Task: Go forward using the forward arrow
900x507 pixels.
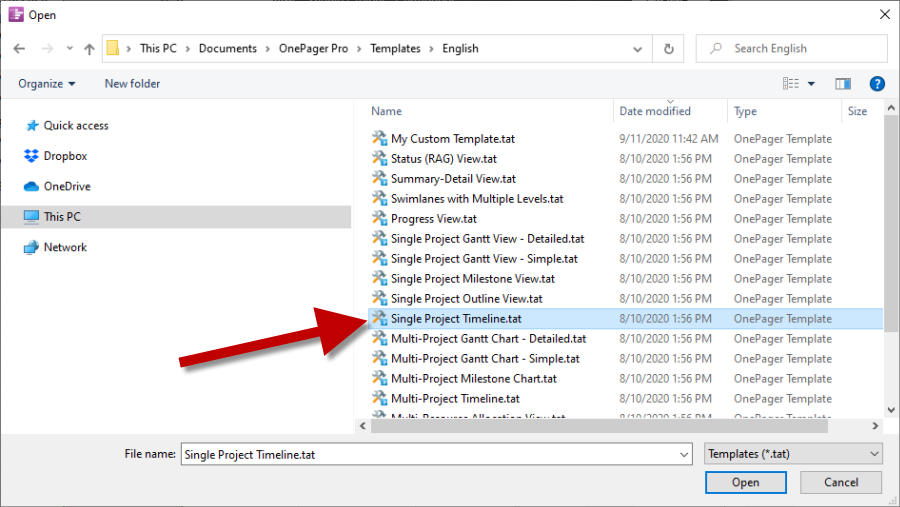Action: [x=47, y=49]
